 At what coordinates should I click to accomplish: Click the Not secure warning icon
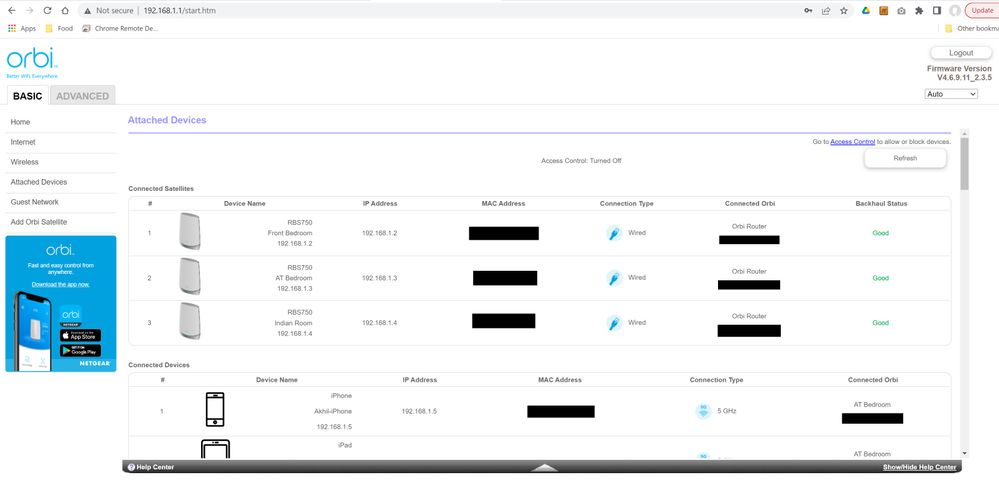88,10
